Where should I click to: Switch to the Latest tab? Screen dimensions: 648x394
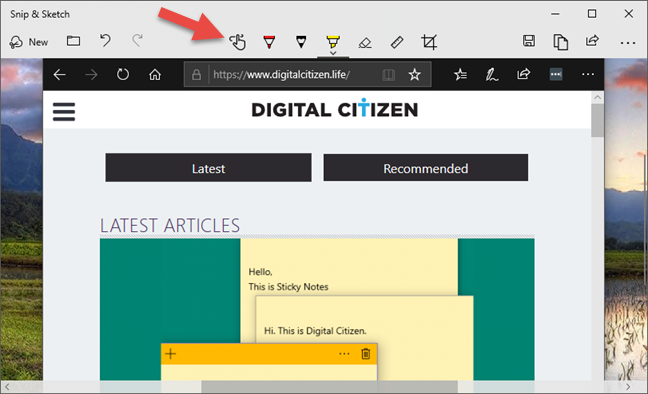(x=208, y=167)
